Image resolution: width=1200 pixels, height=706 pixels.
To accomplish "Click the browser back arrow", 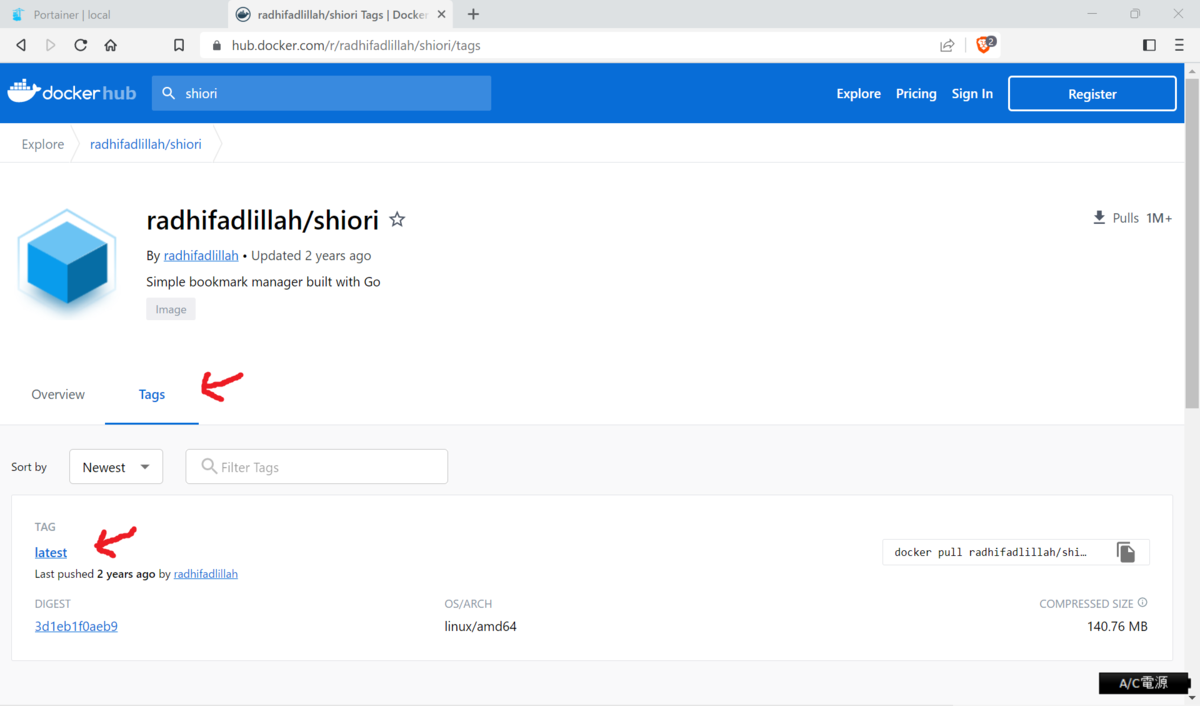I will click(x=21, y=45).
